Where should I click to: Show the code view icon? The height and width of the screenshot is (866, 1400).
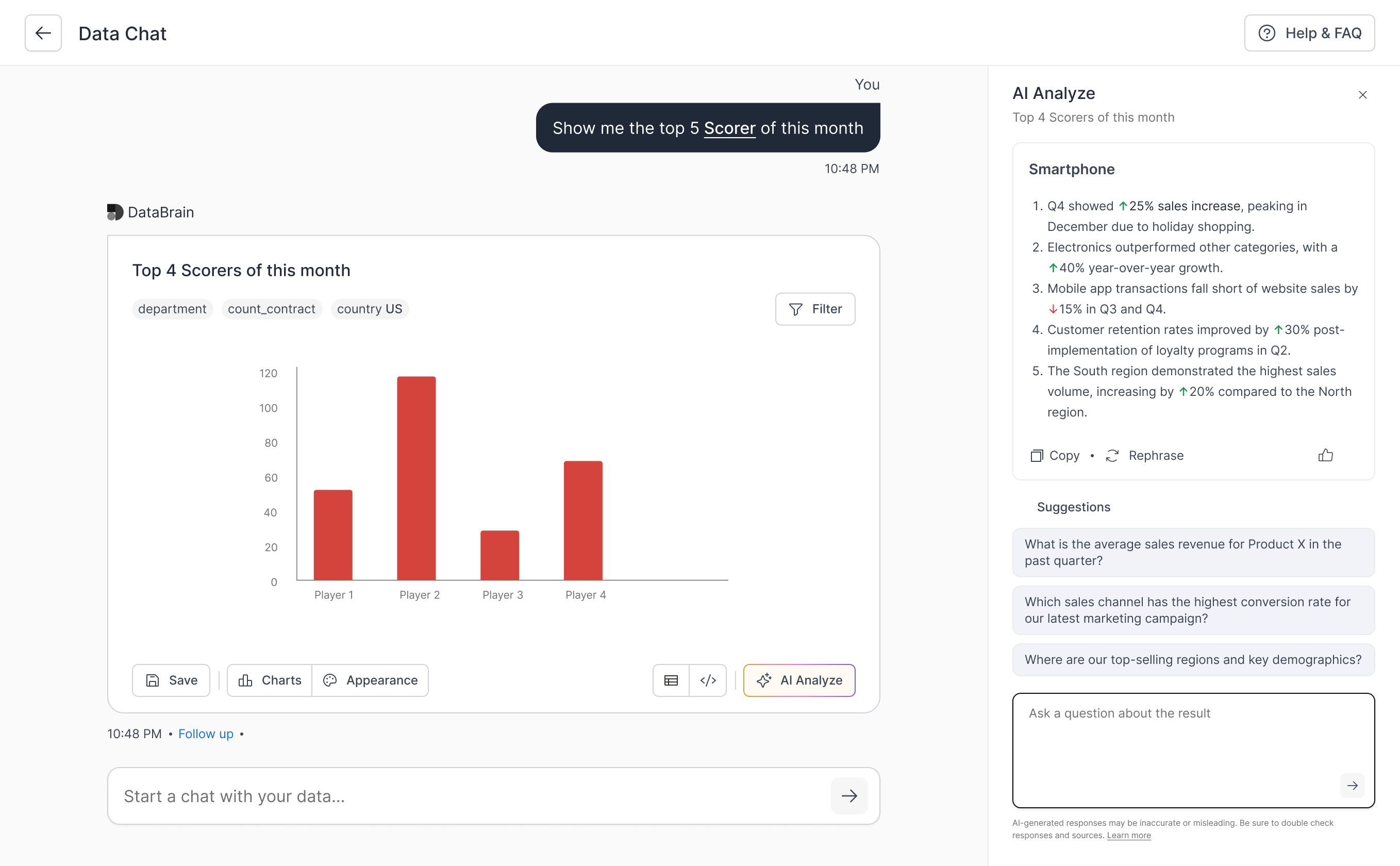tap(708, 680)
